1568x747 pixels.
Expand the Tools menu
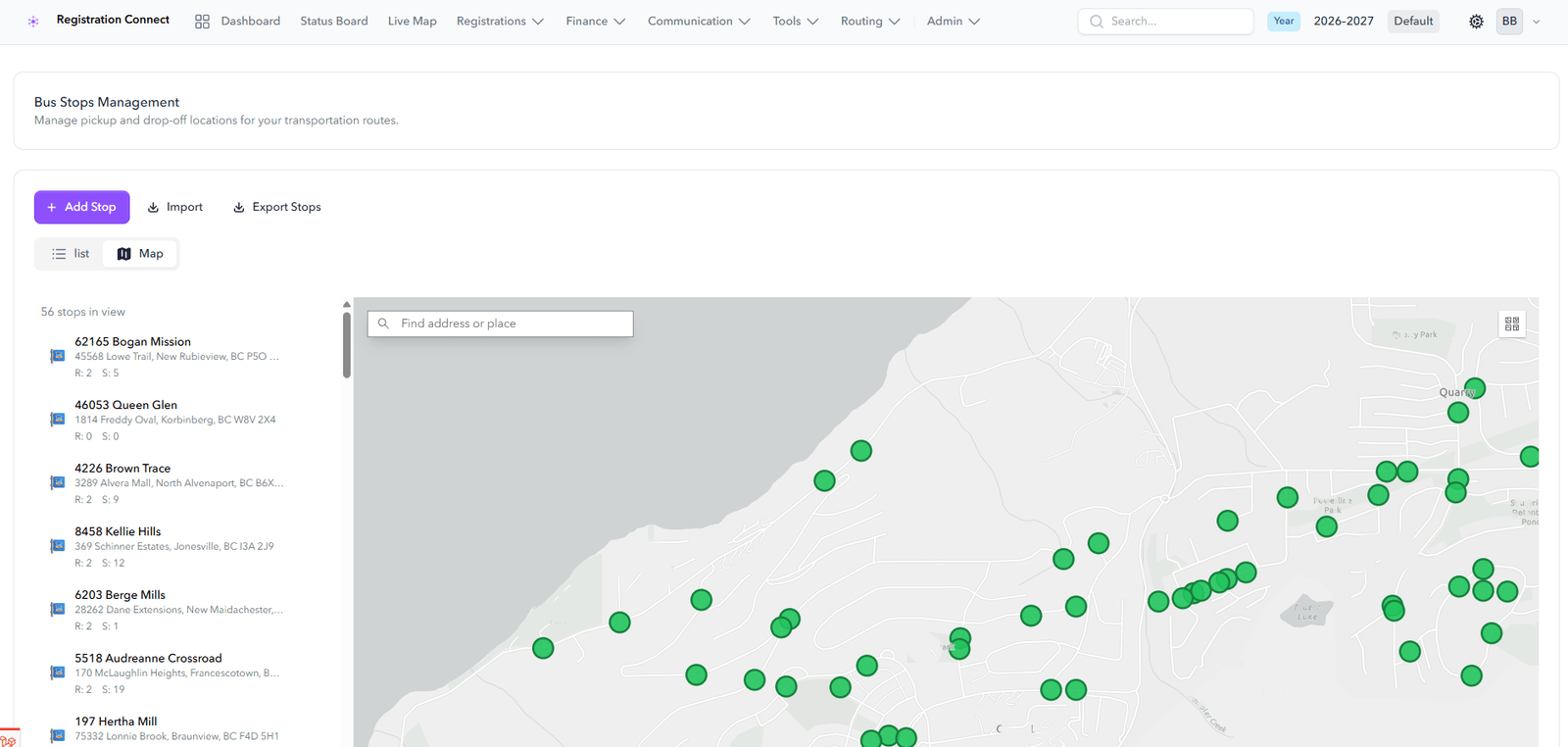pyautogui.click(x=796, y=22)
